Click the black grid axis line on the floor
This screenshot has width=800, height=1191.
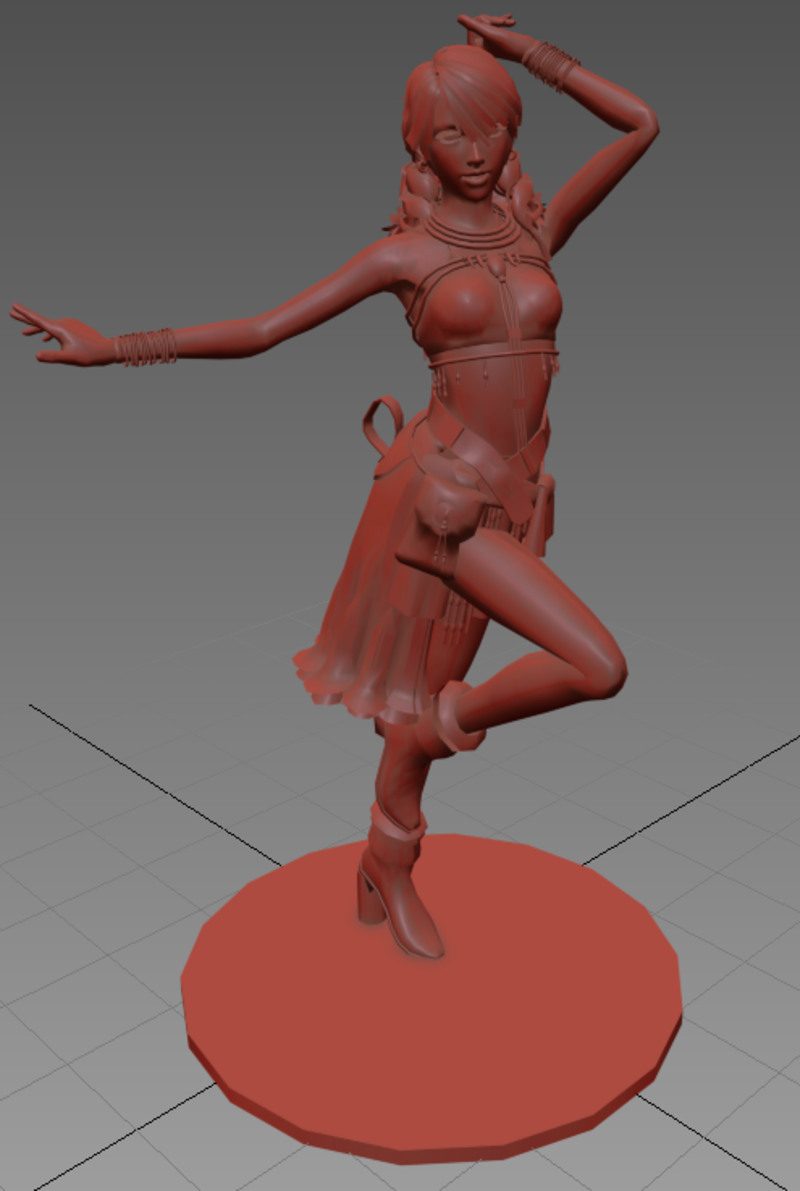[x=154, y=784]
